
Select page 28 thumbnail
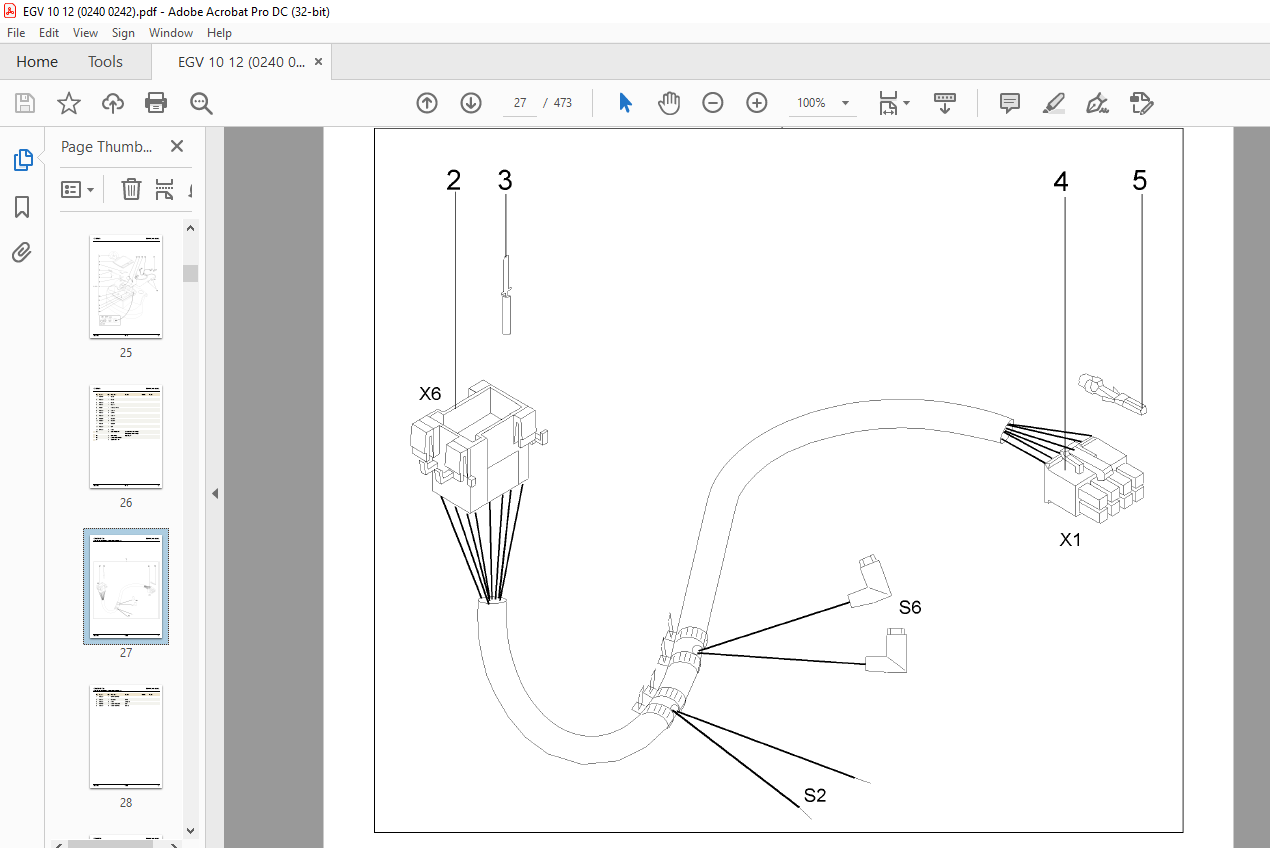126,737
